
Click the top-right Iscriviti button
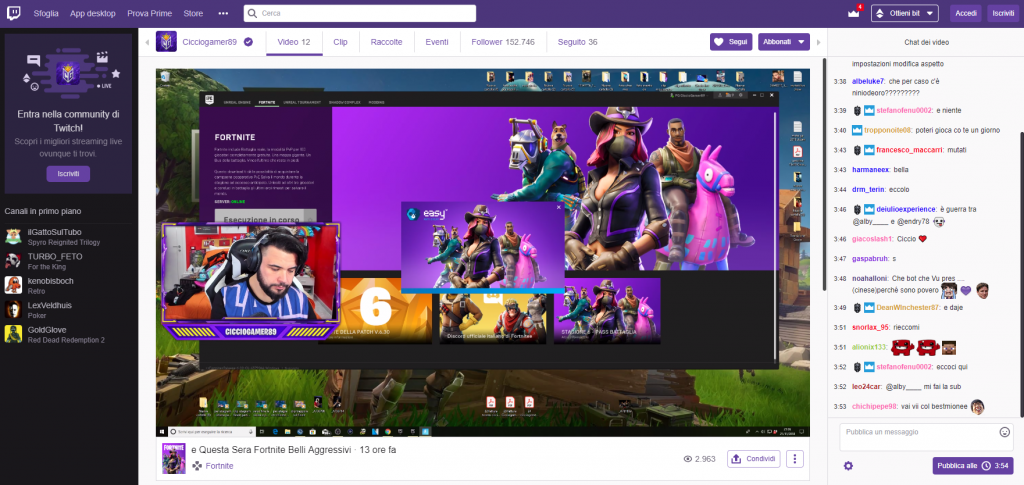click(1003, 14)
